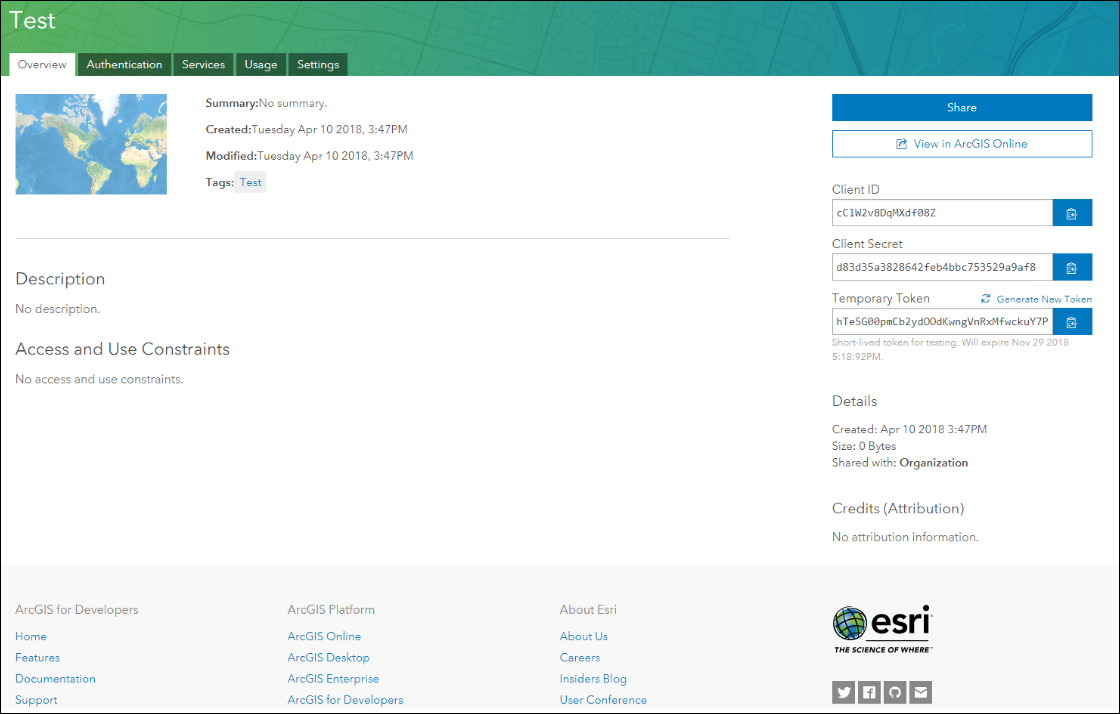Select the Client Secret text field
The image size is (1120, 714).
point(942,268)
